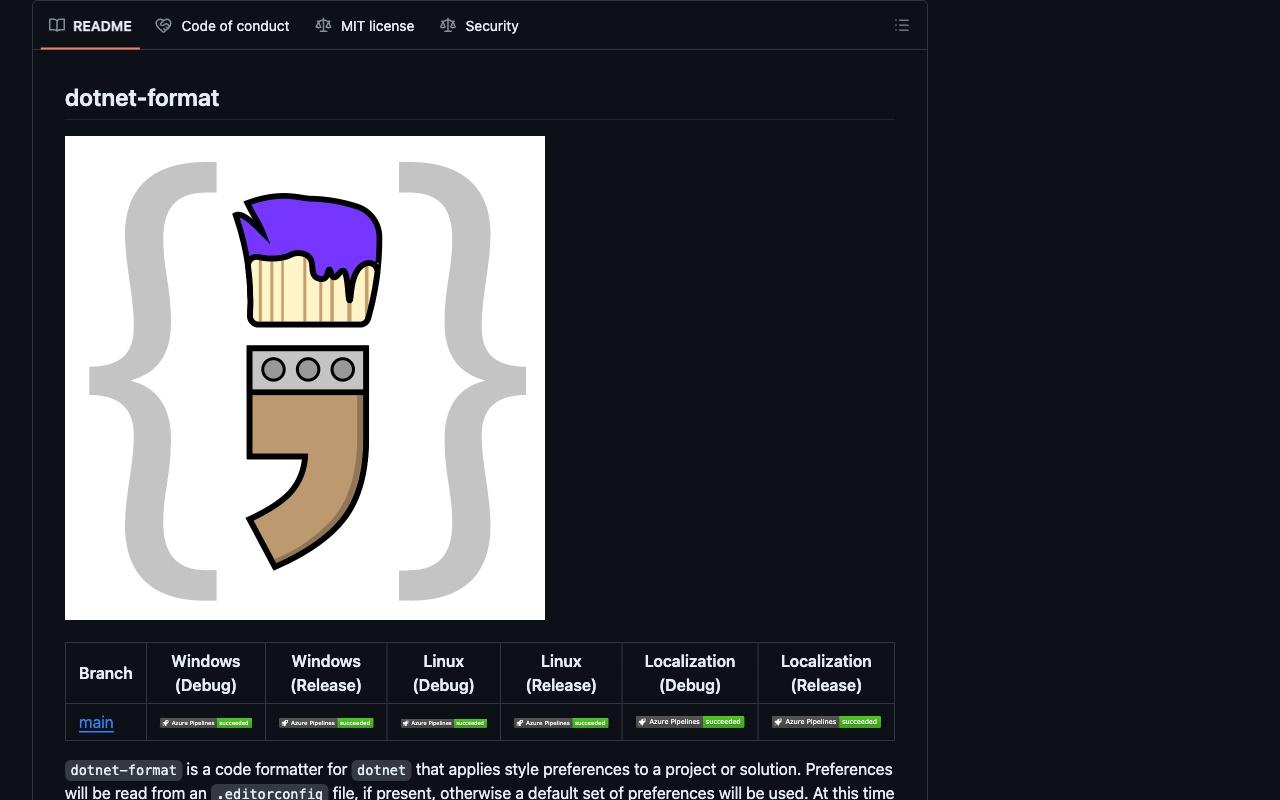Switch to Code of conduct tab
The height and width of the screenshot is (800, 1280).
(x=222, y=26)
